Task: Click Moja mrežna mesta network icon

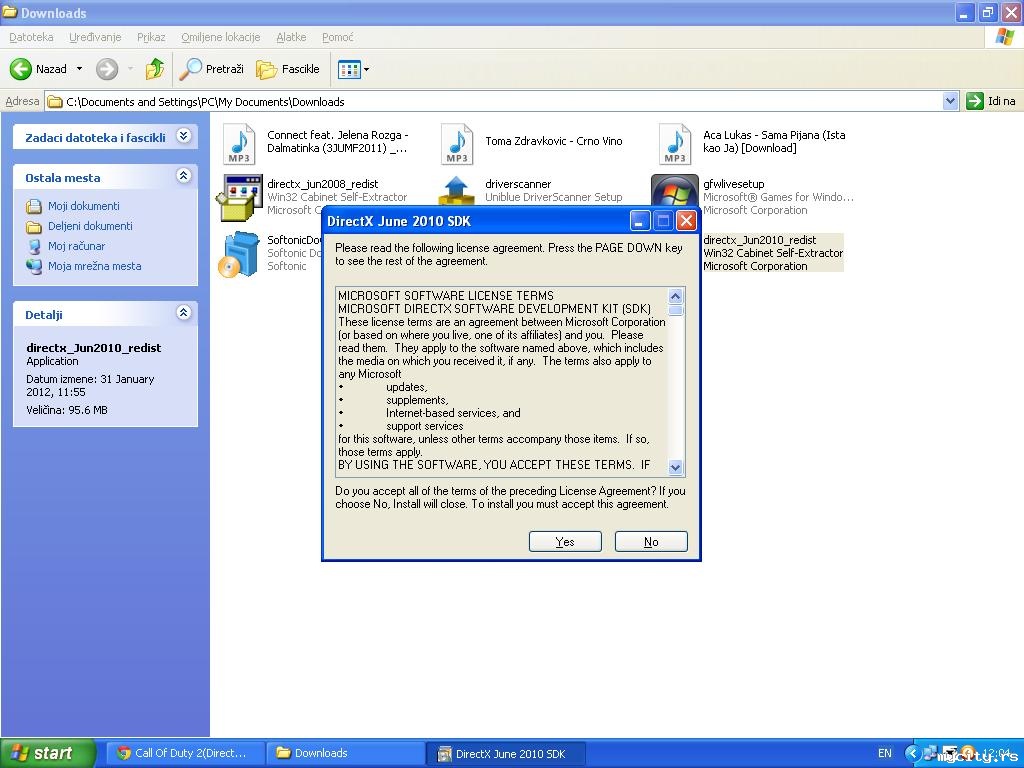Action: (x=34, y=266)
